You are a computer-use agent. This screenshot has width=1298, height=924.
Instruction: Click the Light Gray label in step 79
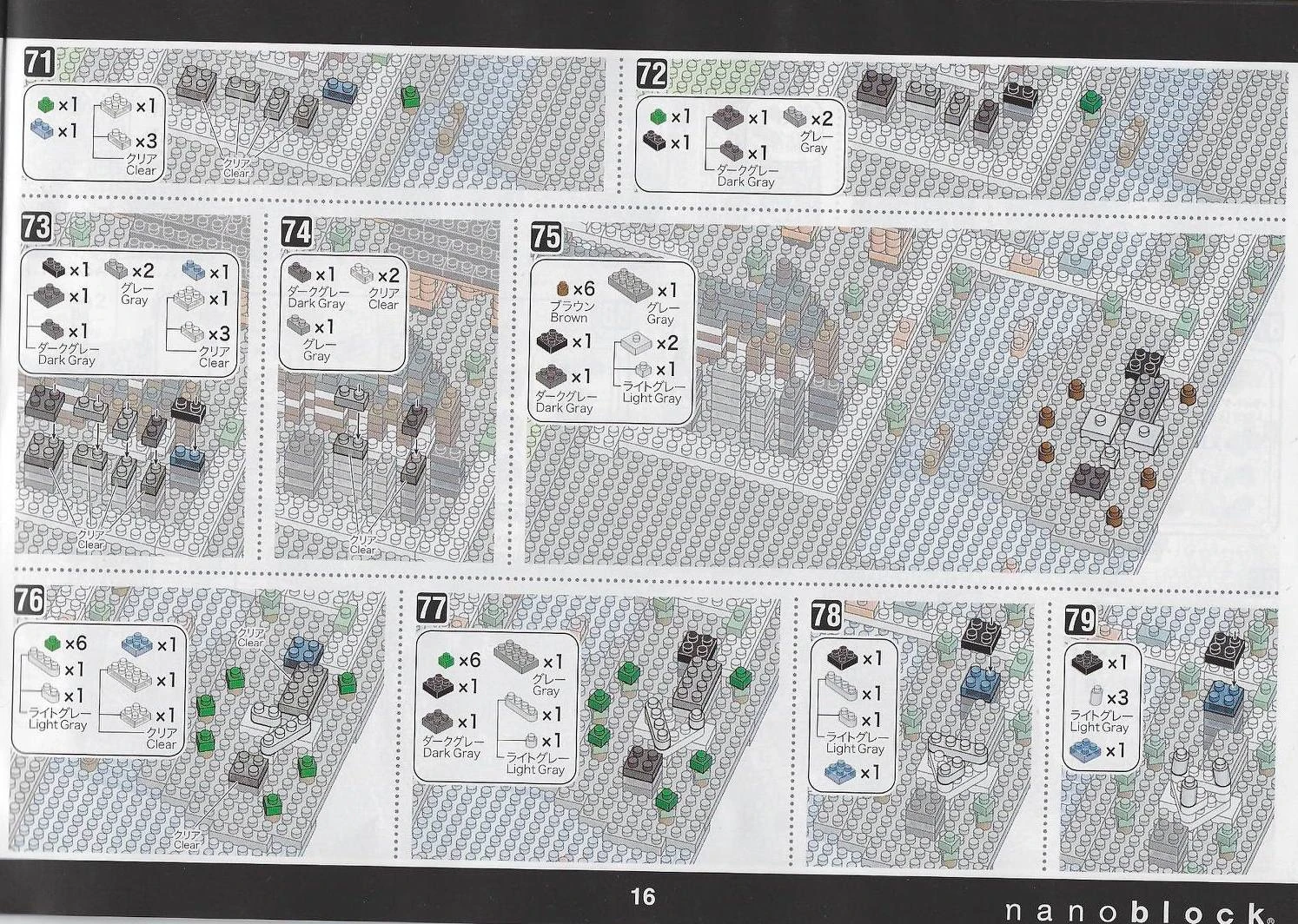[1099, 727]
